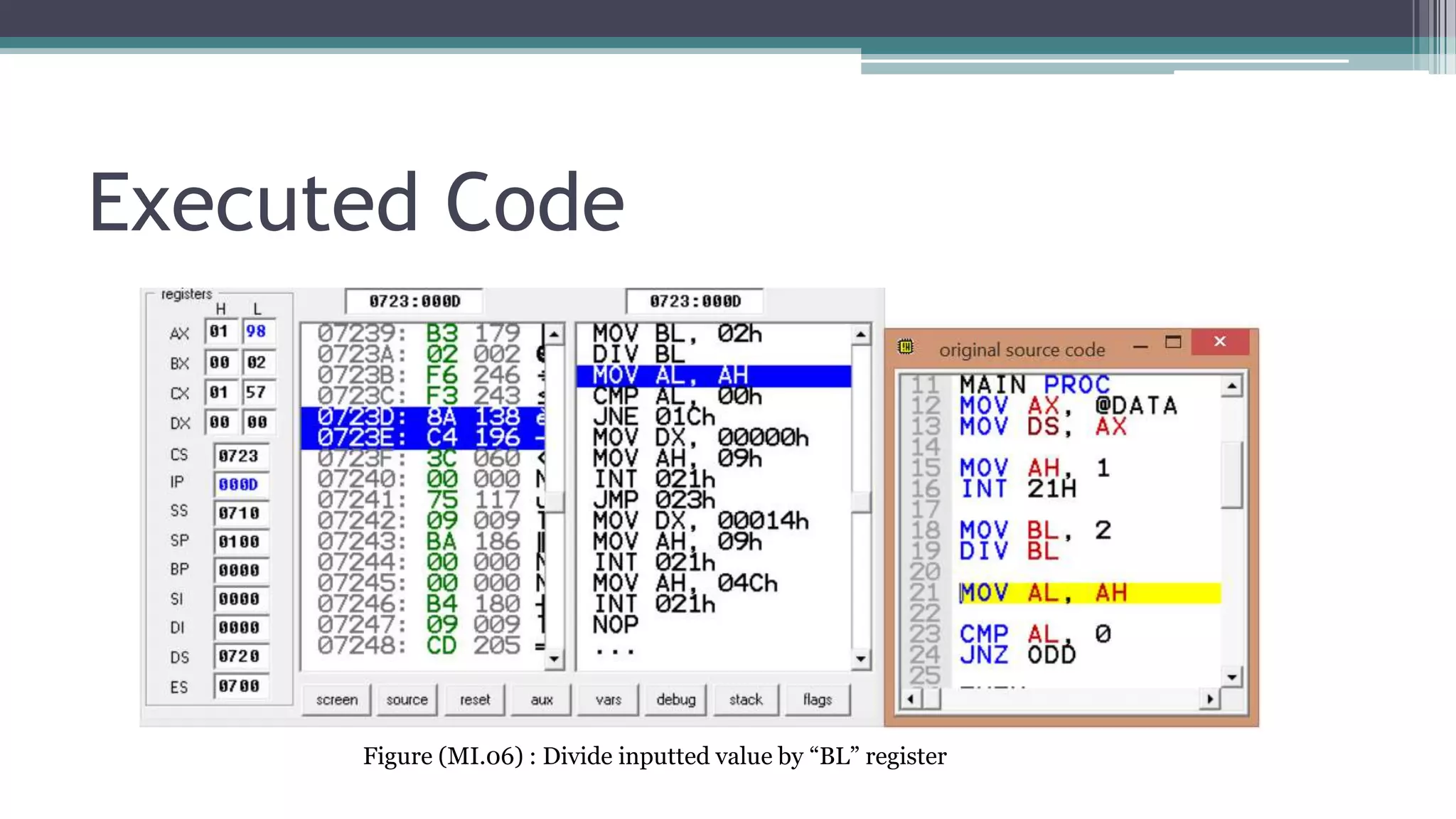Click the DX low byte field

[x=257, y=422]
